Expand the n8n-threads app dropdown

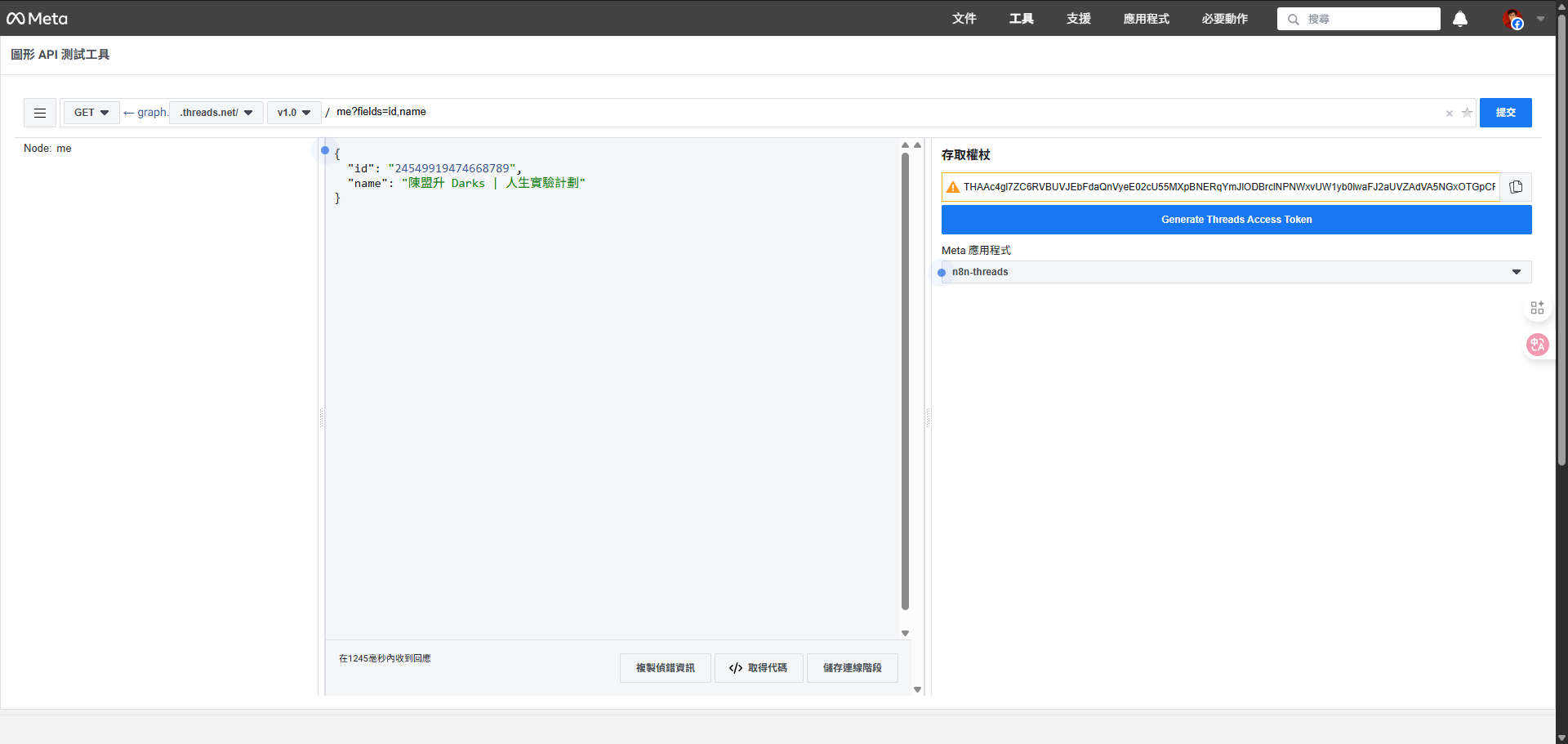tap(1517, 272)
